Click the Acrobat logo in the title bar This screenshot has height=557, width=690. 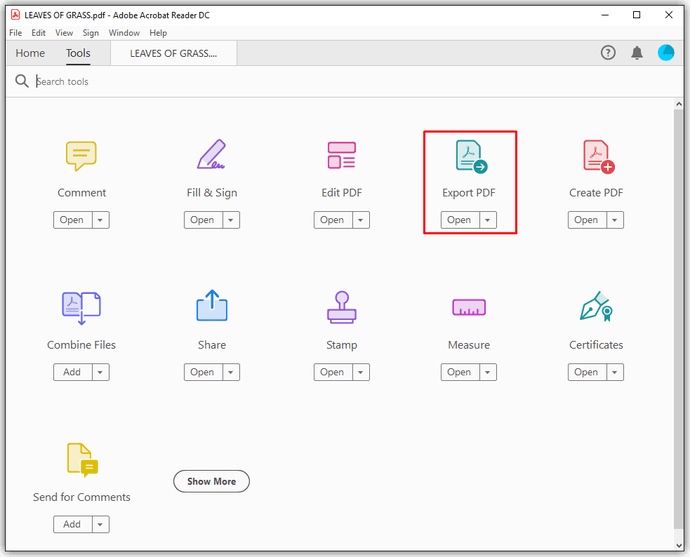[15, 15]
